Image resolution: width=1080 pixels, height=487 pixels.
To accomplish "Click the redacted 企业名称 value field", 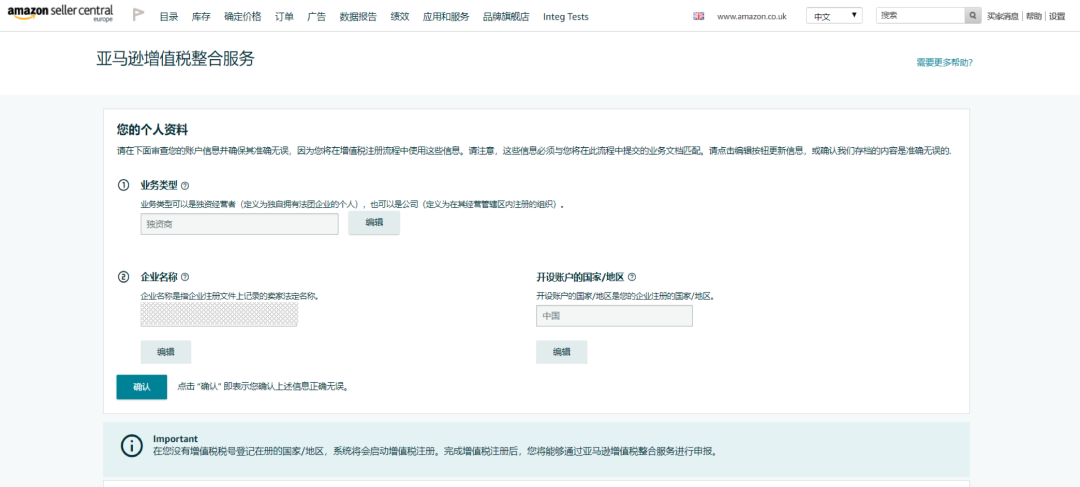I will [219, 314].
